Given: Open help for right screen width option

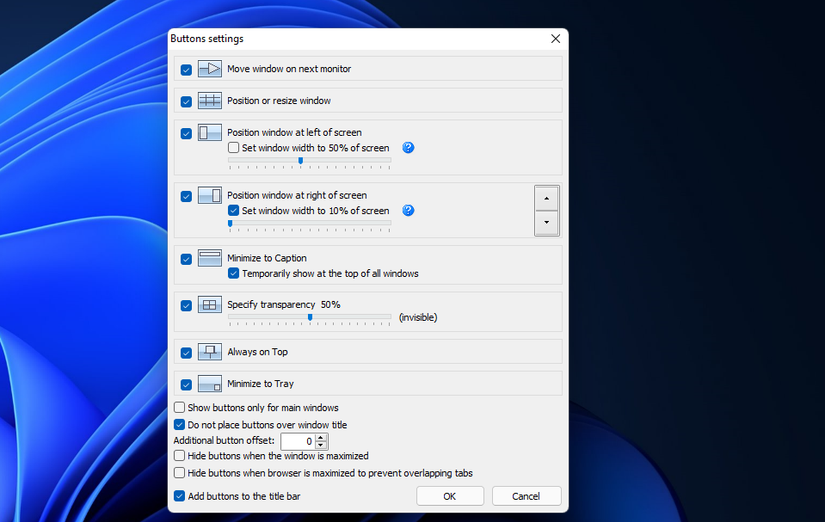Looking at the screenshot, I should (x=408, y=210).
